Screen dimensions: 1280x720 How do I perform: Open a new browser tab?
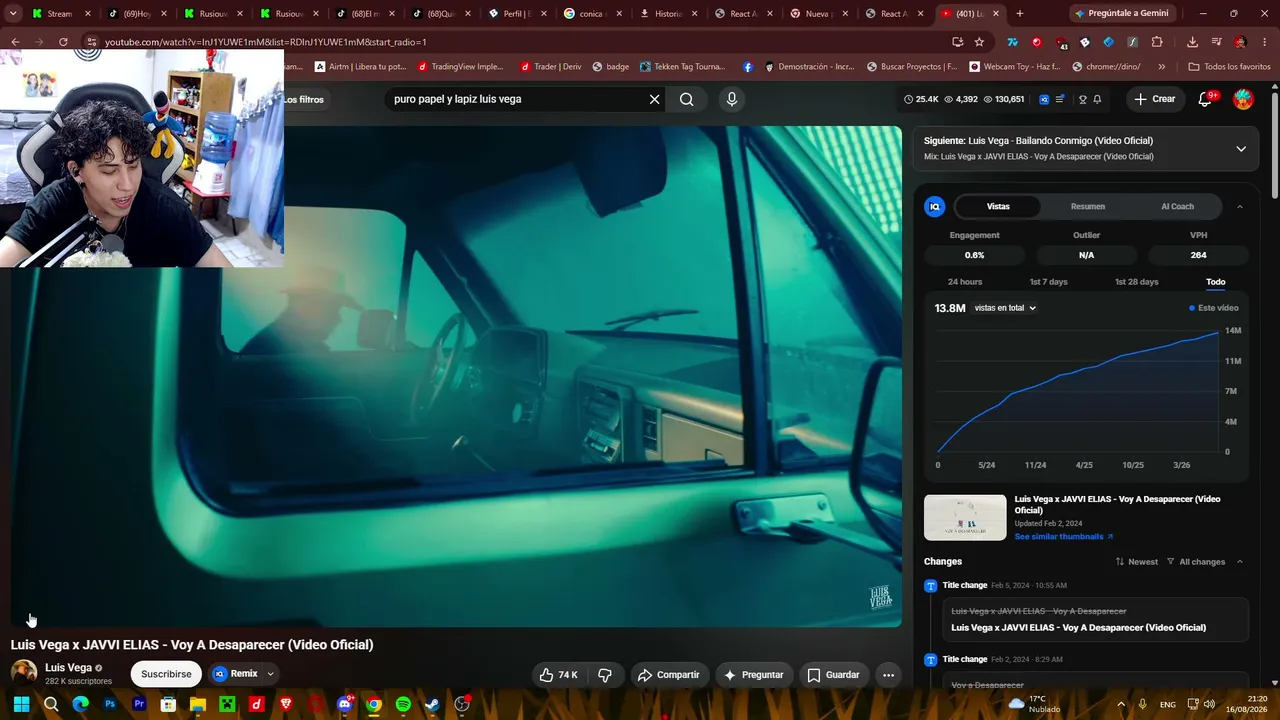pos(1020,14)
